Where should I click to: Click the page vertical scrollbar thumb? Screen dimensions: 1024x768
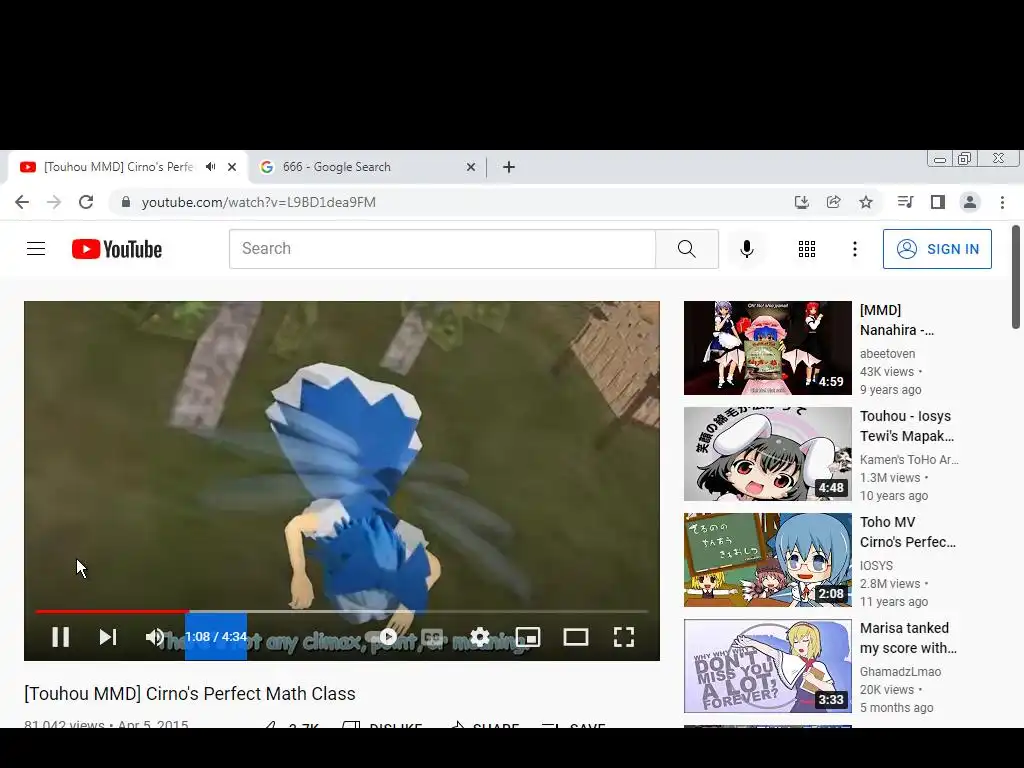[1016, 277]
